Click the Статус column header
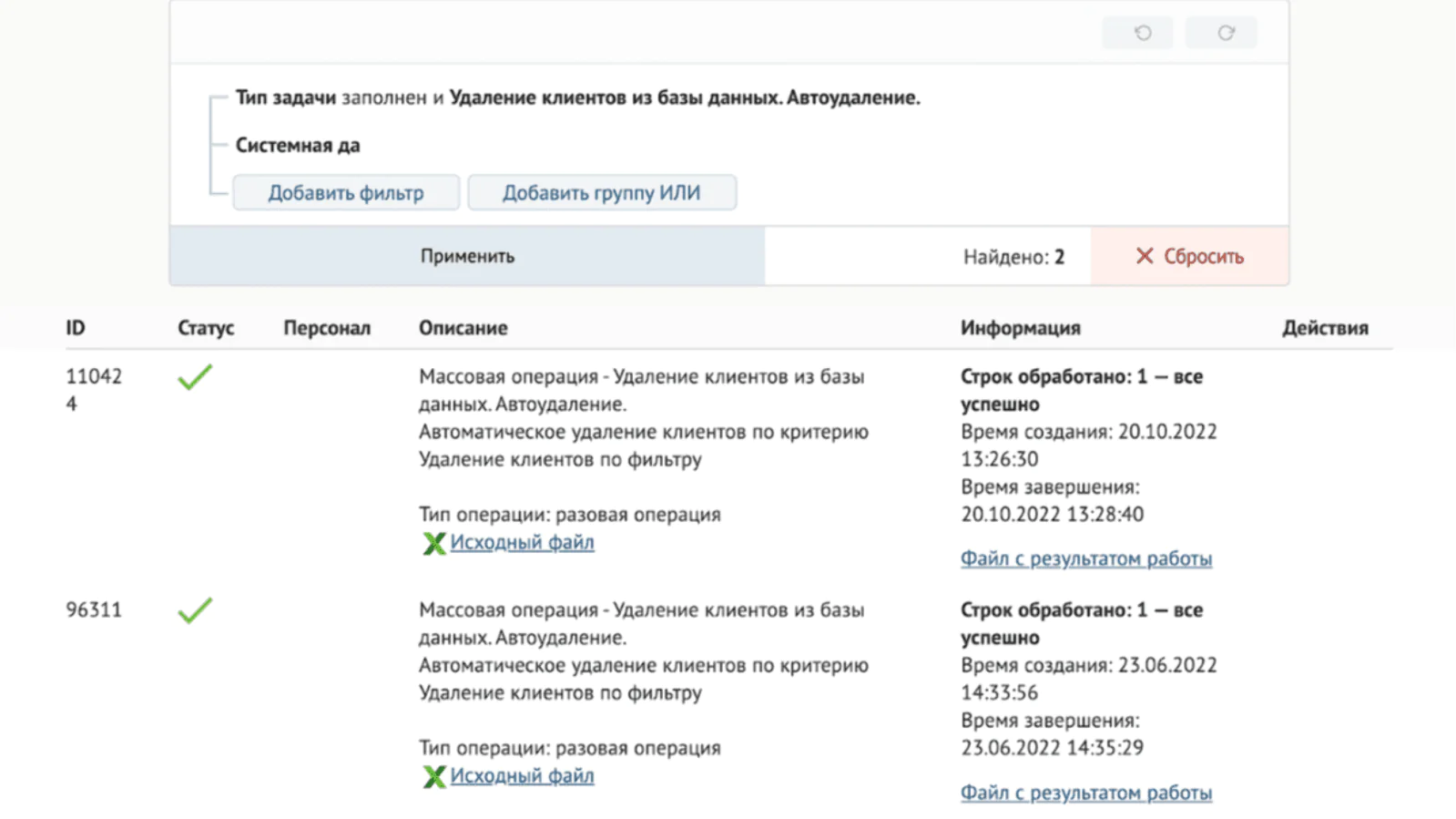 pos(206,328)
